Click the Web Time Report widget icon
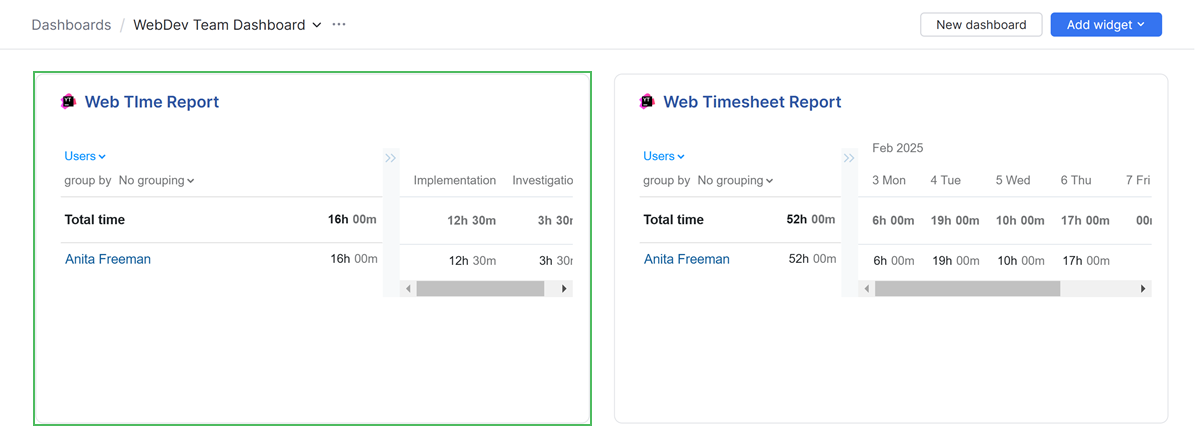 click(x=68, y=101)
